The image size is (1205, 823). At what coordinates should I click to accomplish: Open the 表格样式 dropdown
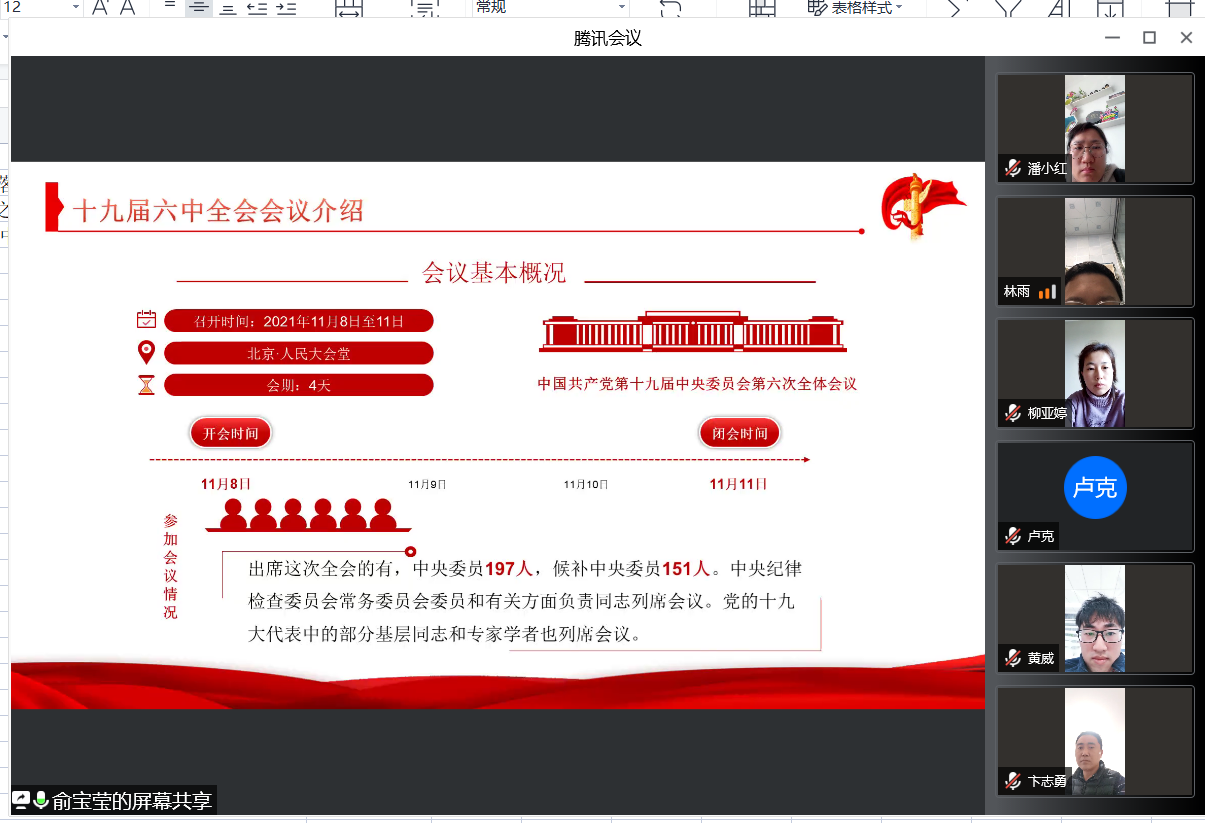pos(853,8)
